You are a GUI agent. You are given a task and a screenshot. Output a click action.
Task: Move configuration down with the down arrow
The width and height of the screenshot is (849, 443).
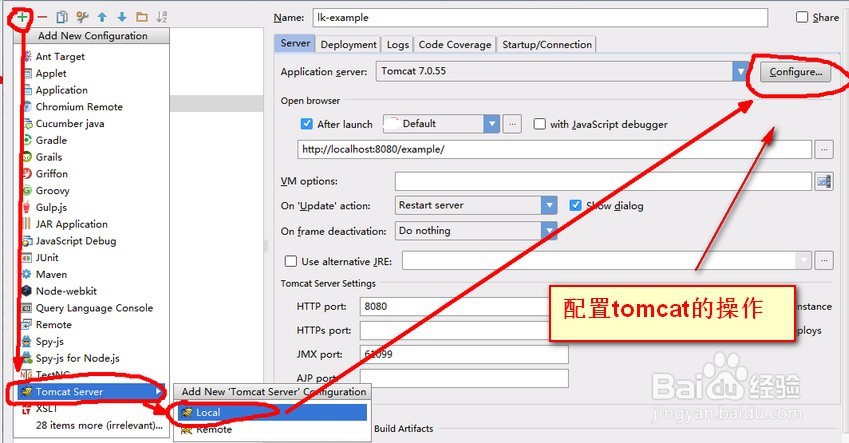pyautogui.click(x=122, y=17)
